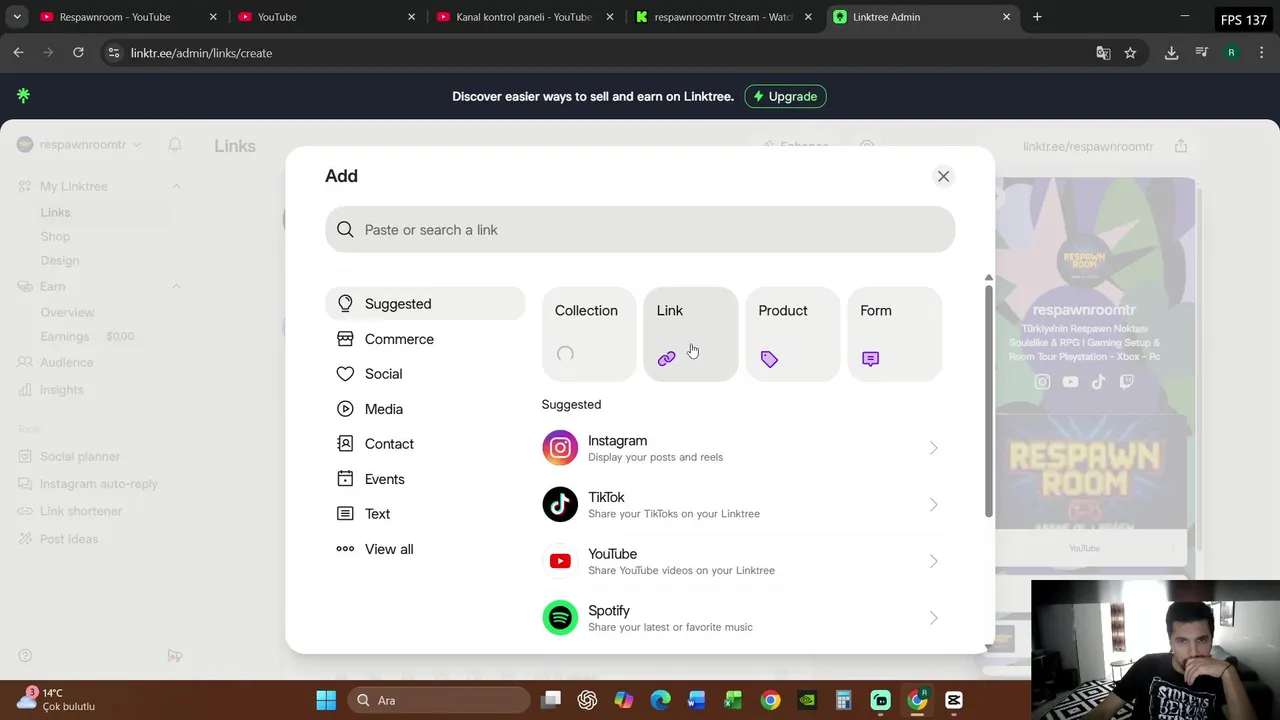This screenshot has height=720, width=1280.
Task: Click the Google Translate icon
Action: click(1103, 53)
